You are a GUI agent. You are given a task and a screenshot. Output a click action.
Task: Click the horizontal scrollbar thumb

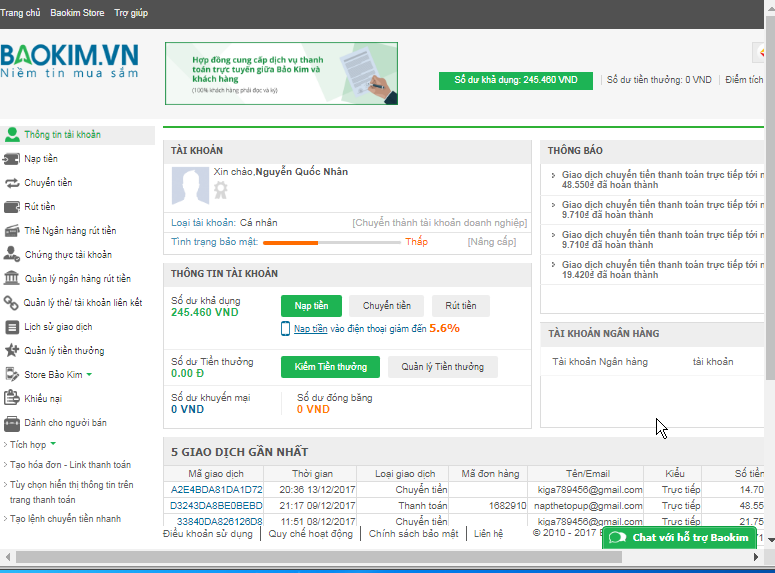(319, 557)
